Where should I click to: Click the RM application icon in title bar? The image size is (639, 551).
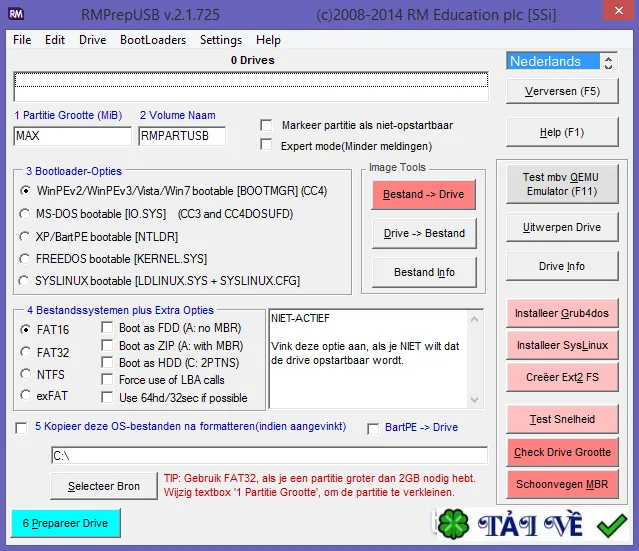pyautogui.click(x=16, y=14)
